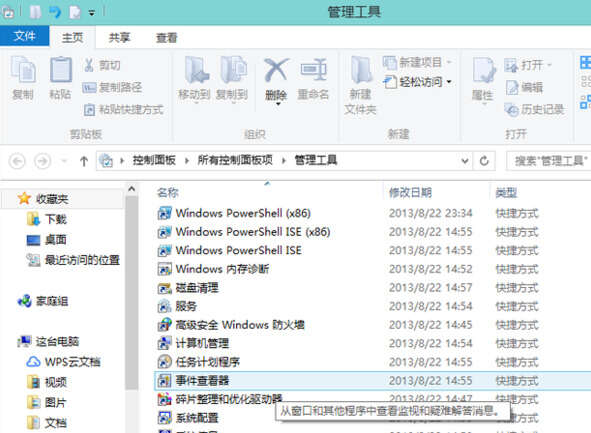The width and height of the screenshot is (591, 433).
Task: Go up one folder level
Action: coord(84,161)
